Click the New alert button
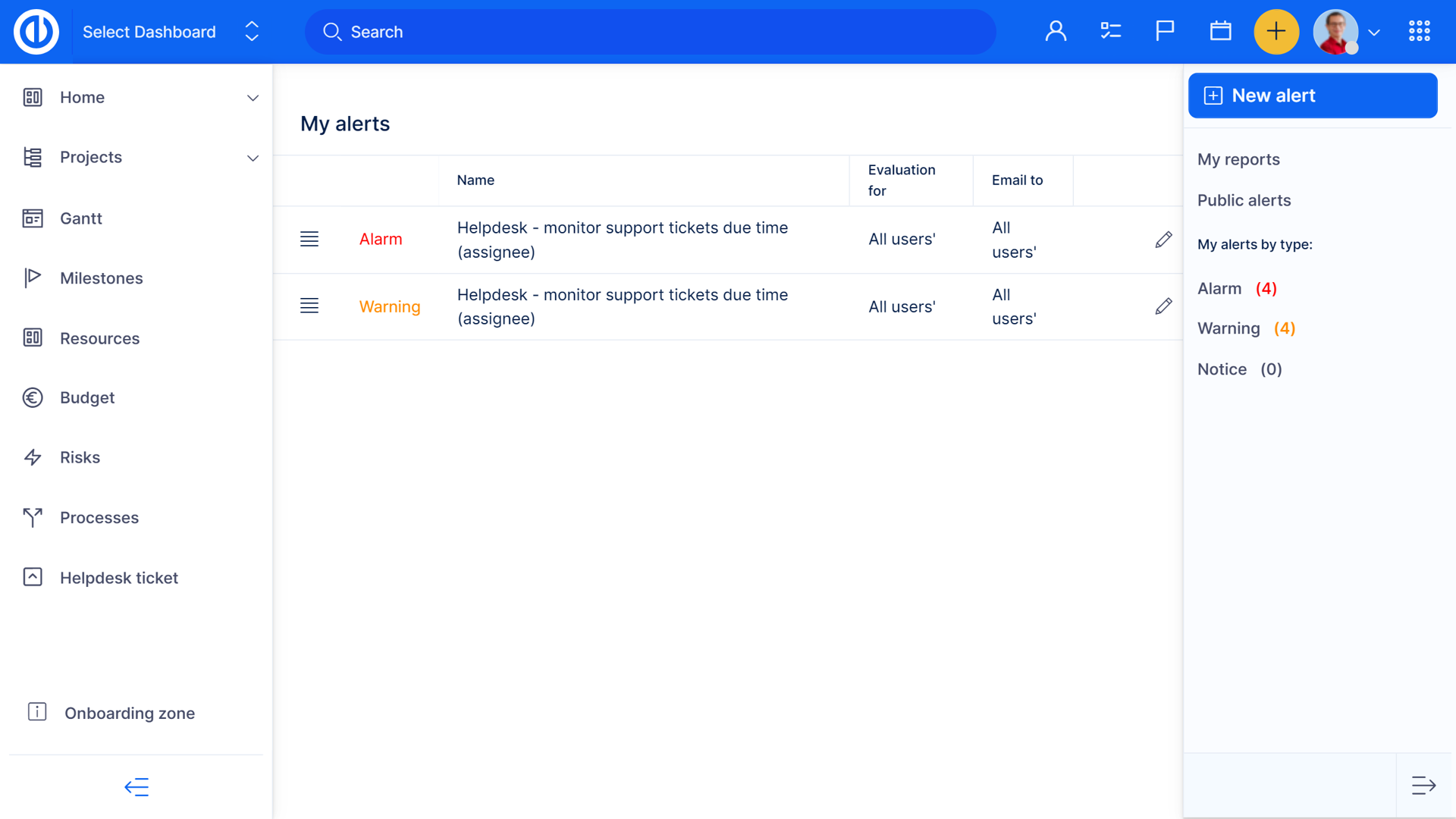This screenshot has height=819, width=1456. [1313, 95]
